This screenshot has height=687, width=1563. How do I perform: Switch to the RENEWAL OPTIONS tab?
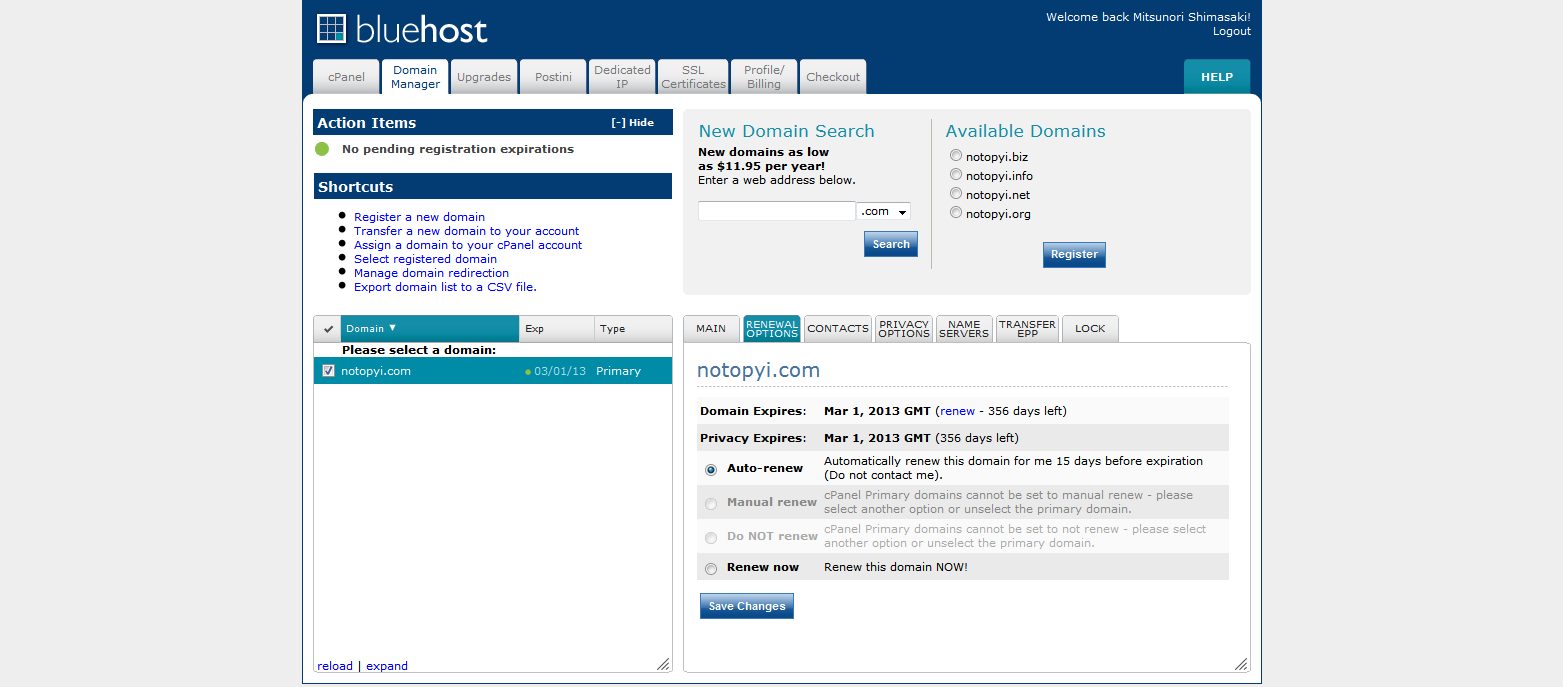pyautogui.click(x=772, y=329)
